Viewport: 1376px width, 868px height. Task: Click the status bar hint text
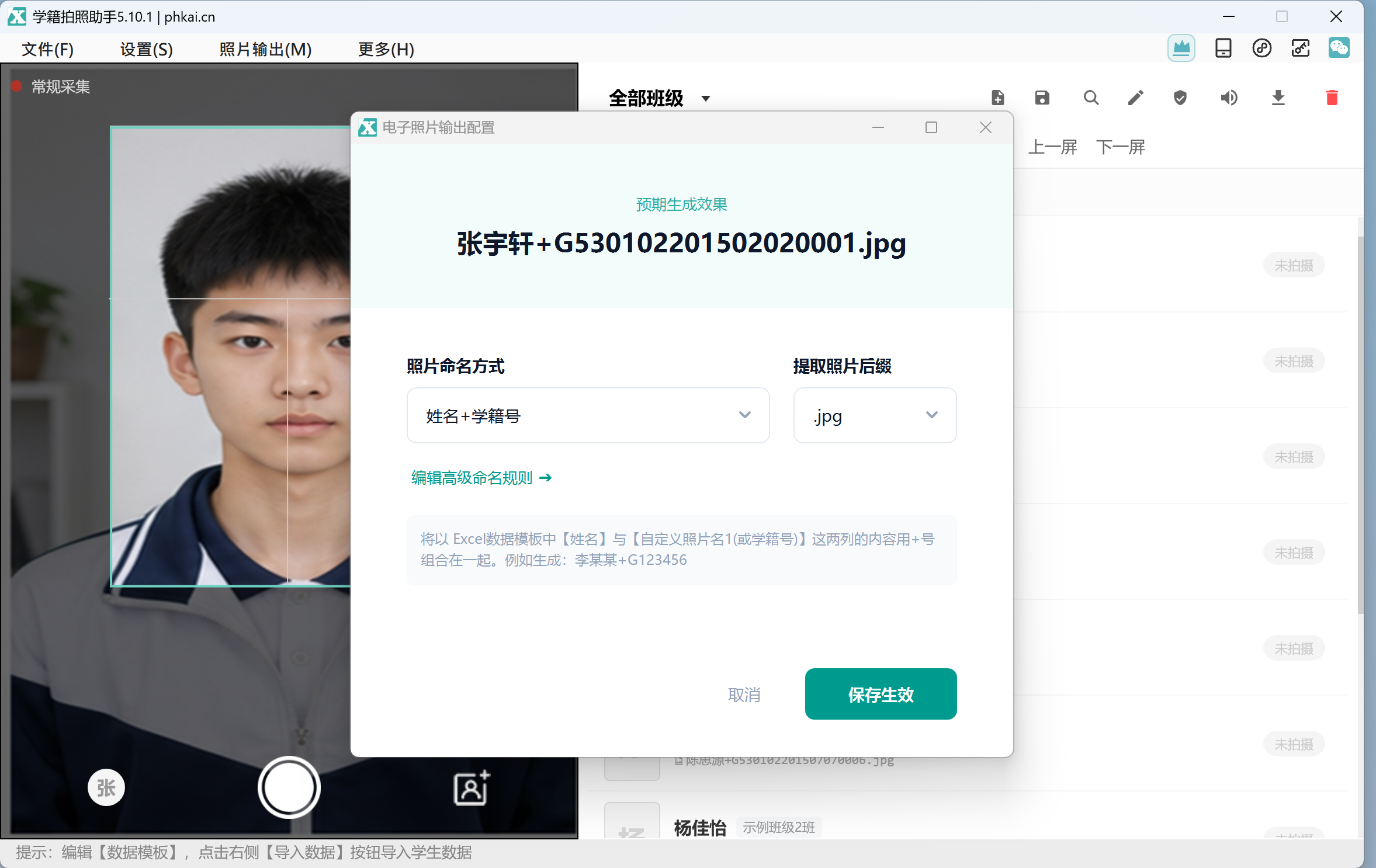click(x=244, y=852)
